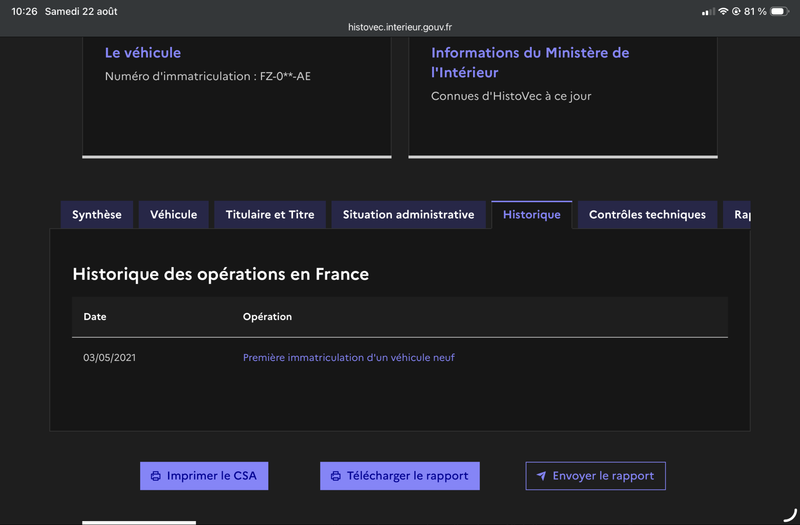Click printer icon in Télécharger le rapport

336,476
